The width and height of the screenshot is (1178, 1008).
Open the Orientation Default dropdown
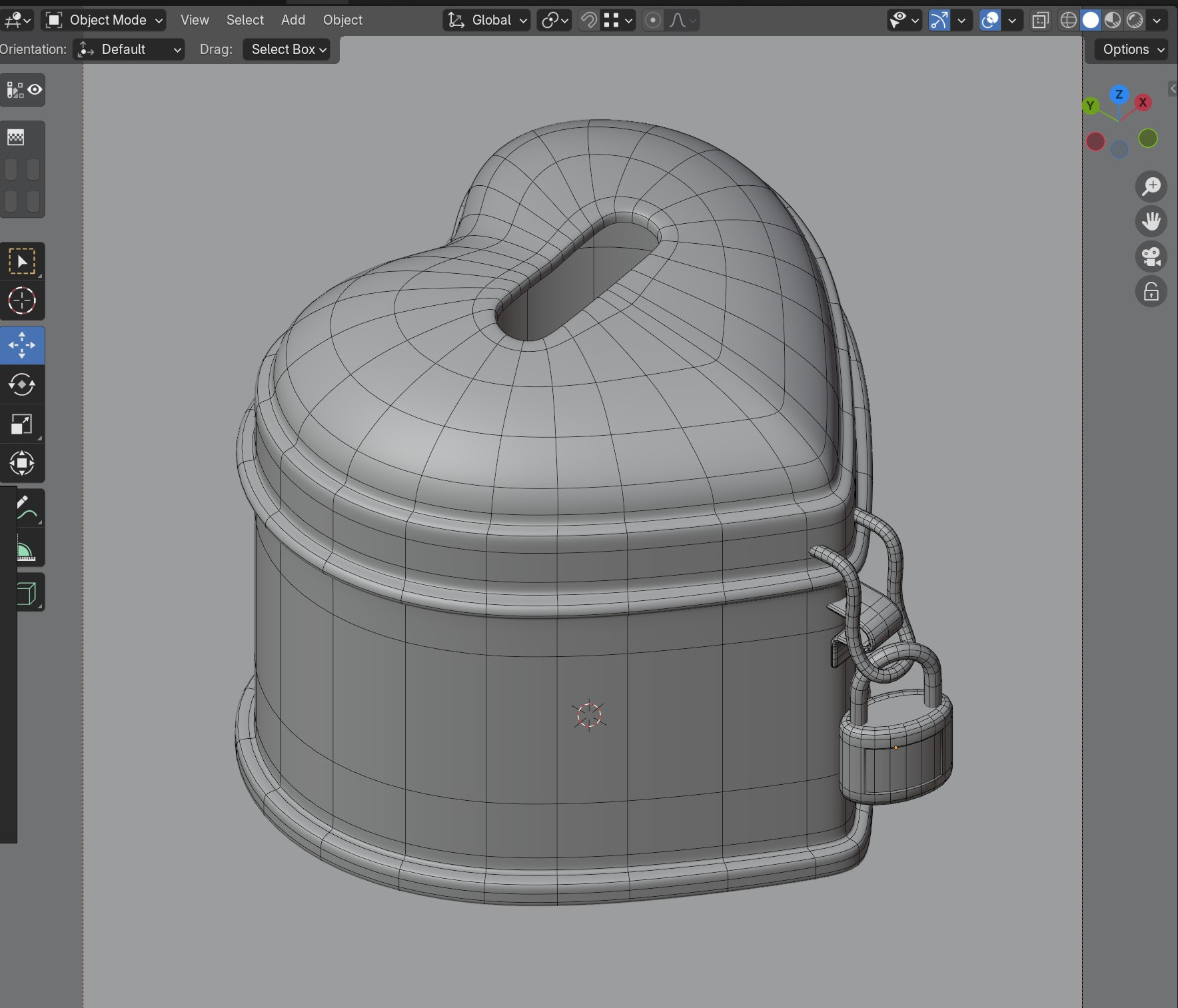pyautogui.click(x=129, y=49)
